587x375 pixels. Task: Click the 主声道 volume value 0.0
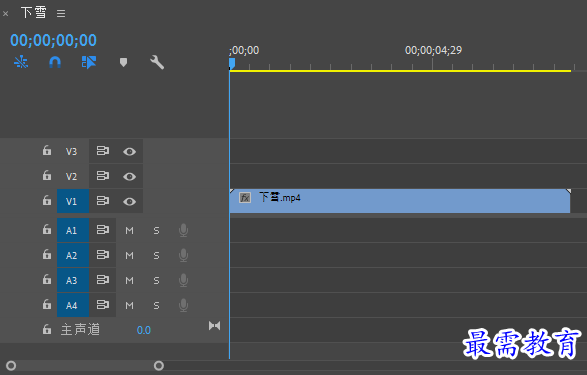pyautogui.click(x=144, y=330)
